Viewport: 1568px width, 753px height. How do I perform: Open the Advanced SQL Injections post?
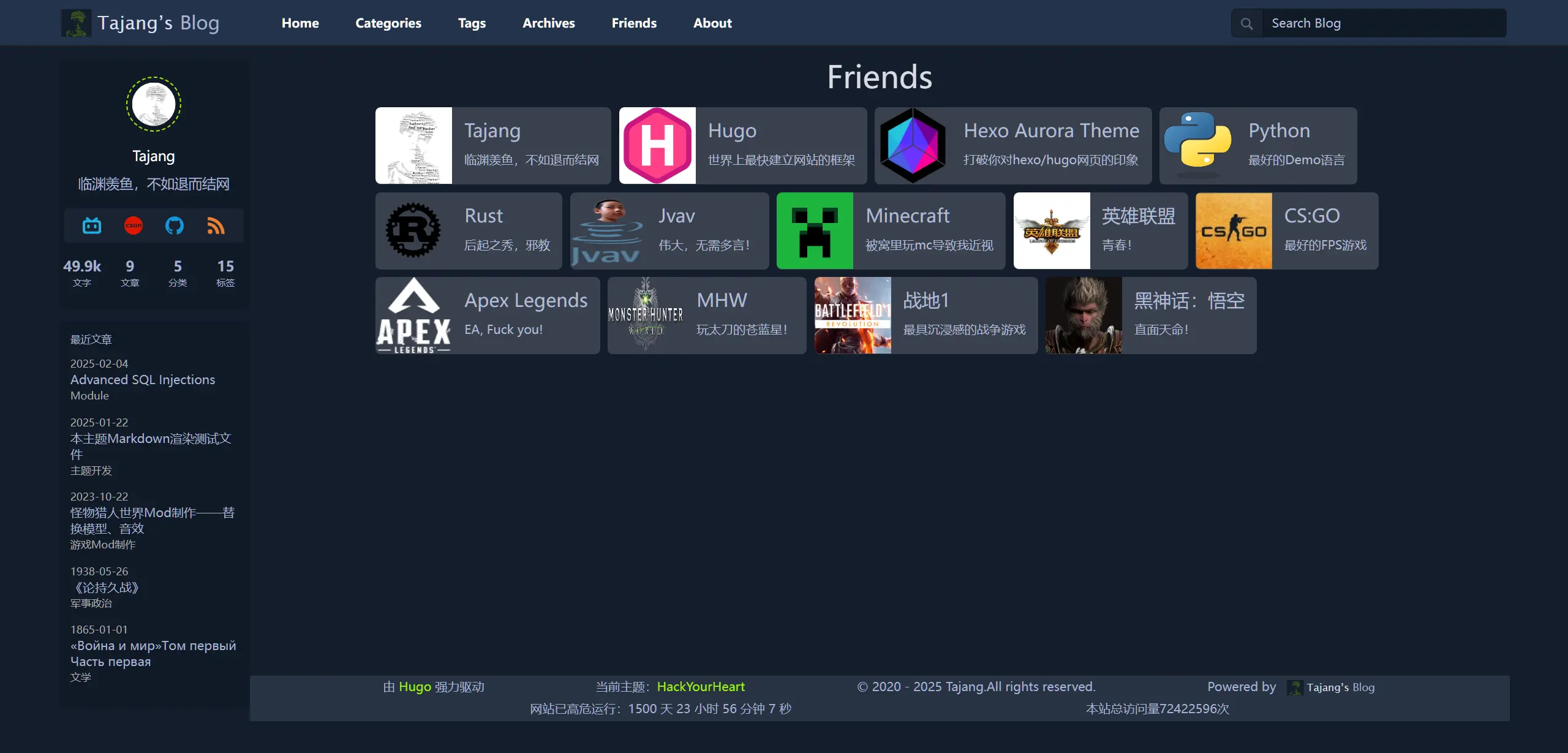click(x=143, y=380)
